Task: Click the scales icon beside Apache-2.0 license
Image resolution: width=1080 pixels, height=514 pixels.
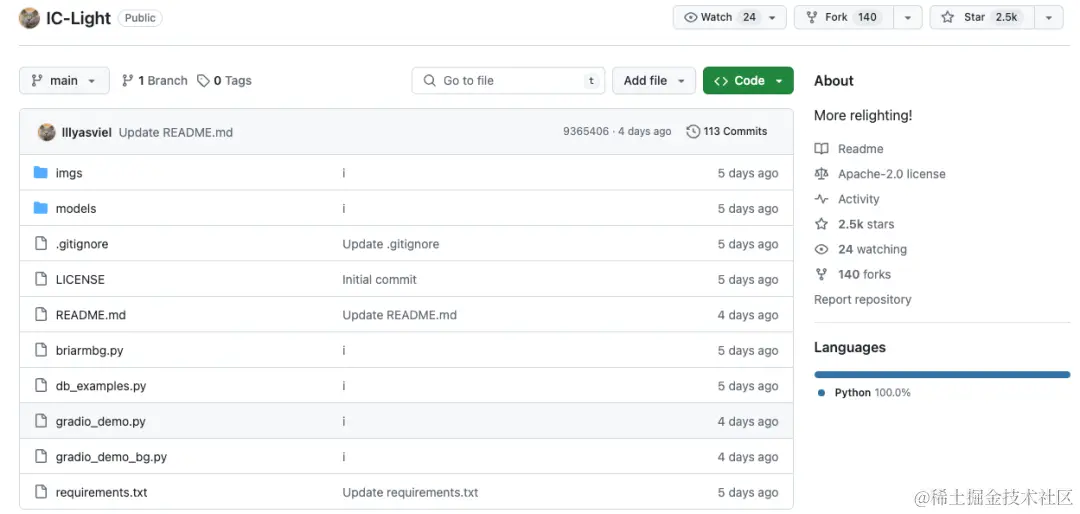Action: (x=821, y=174)
